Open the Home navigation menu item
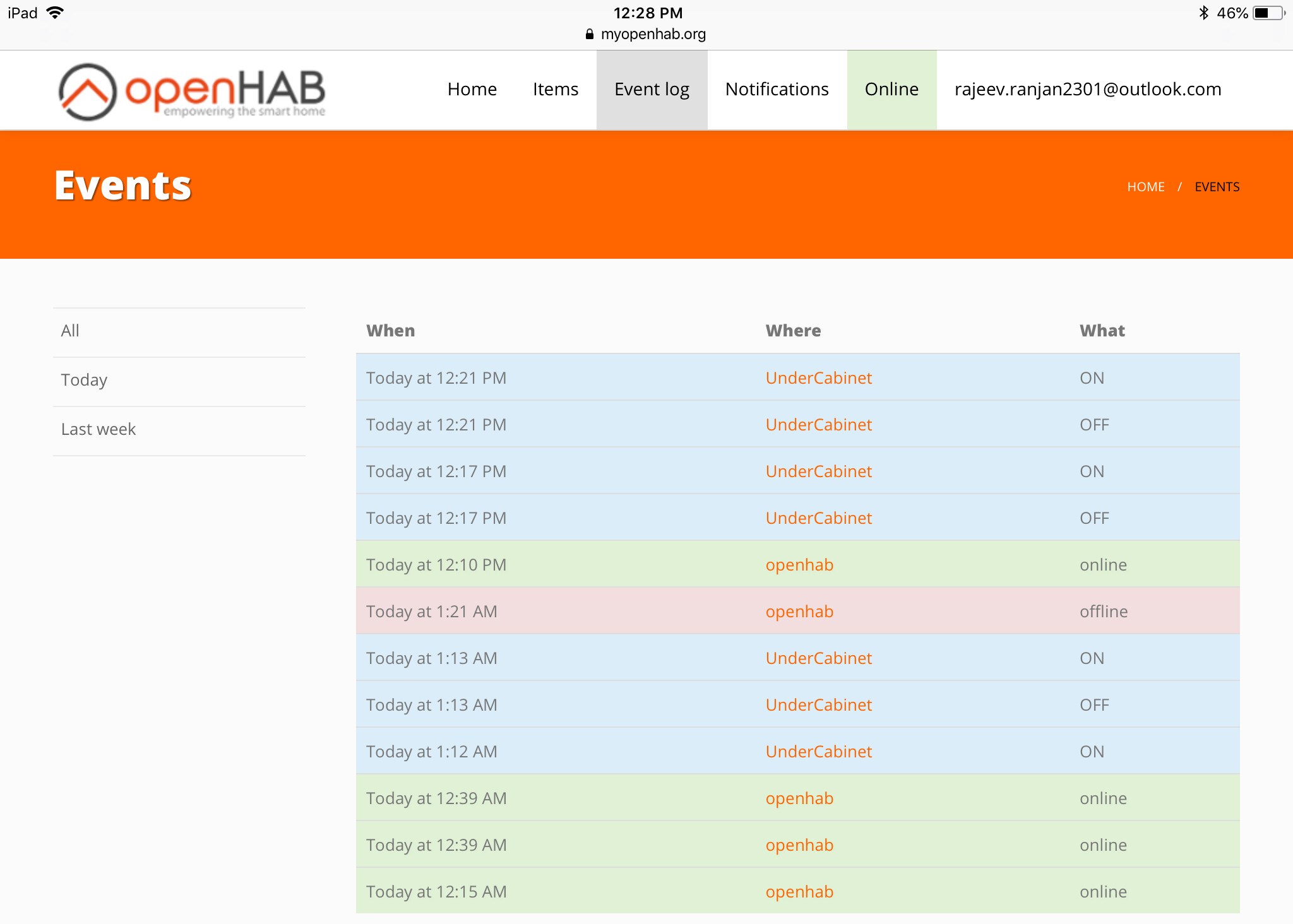This screenshot has width=1293, height=924. (x=472, y=90)
